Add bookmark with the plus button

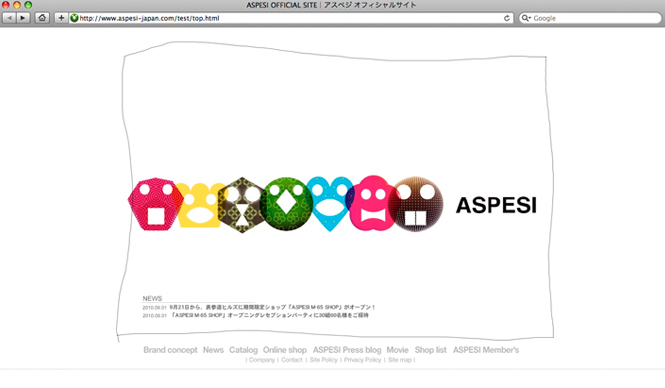[61, 18]
